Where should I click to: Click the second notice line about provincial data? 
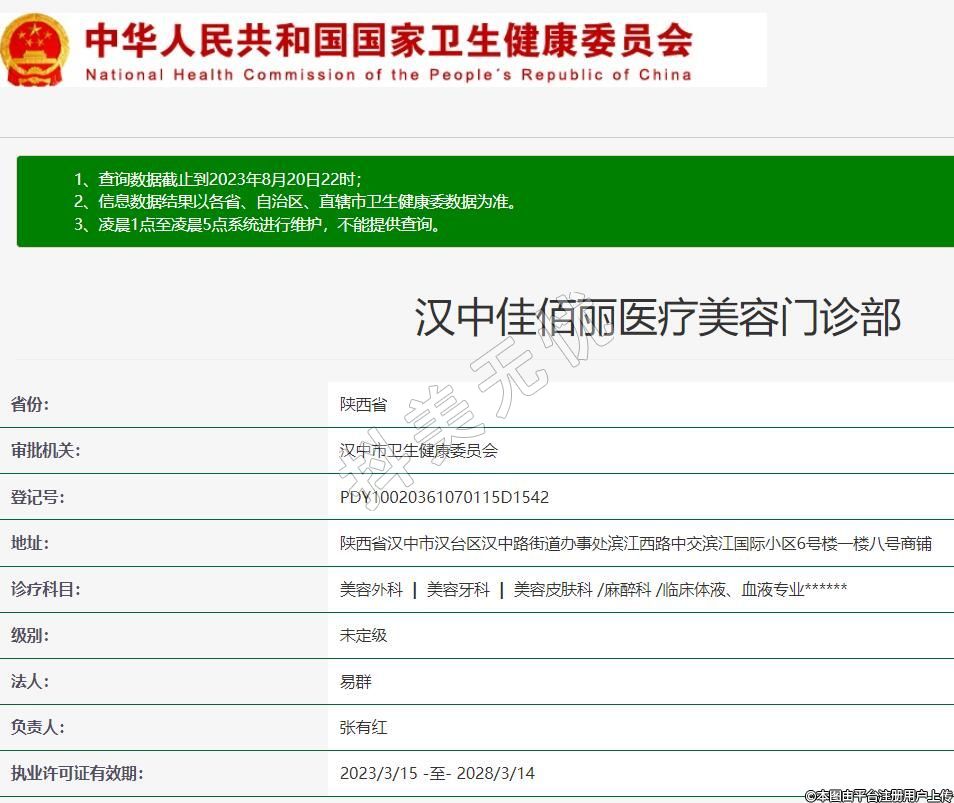[x=295, y=201]
